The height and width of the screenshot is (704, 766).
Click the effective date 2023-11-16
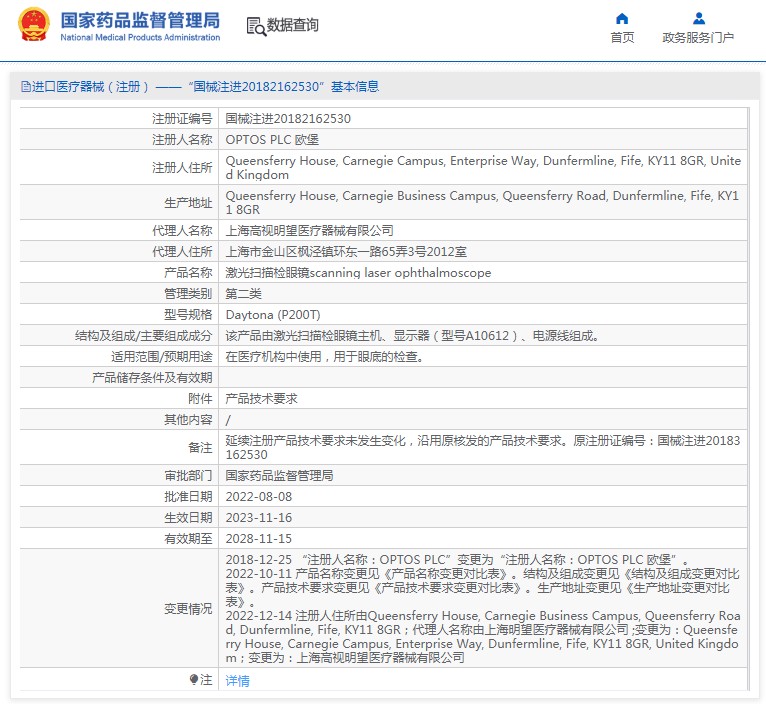coord(258,517)
